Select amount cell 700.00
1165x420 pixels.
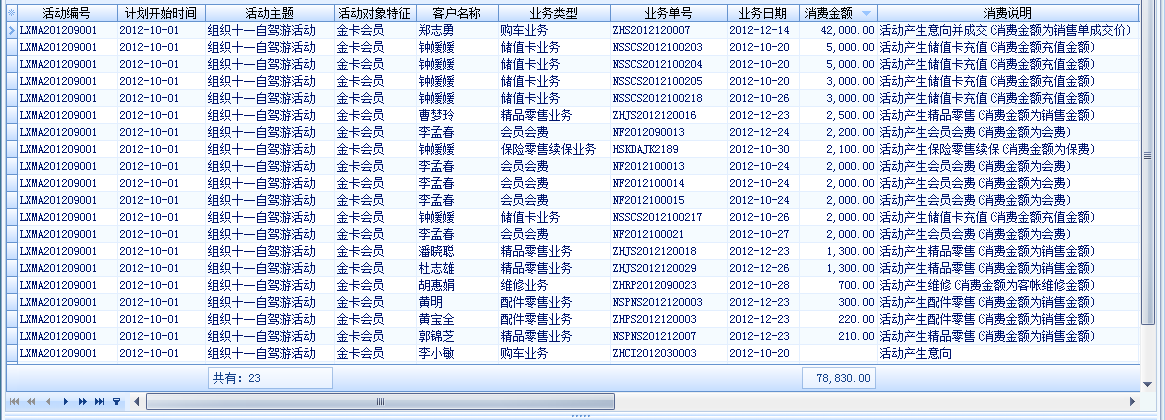[x=838, y=285]
